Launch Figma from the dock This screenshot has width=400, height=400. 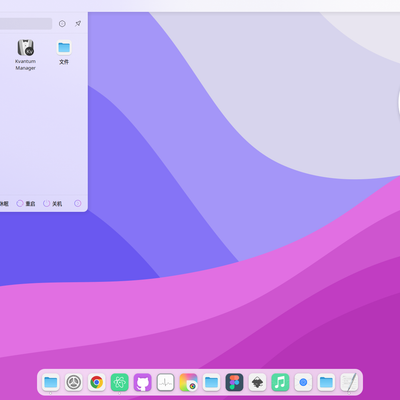click(x=235, y=382)
